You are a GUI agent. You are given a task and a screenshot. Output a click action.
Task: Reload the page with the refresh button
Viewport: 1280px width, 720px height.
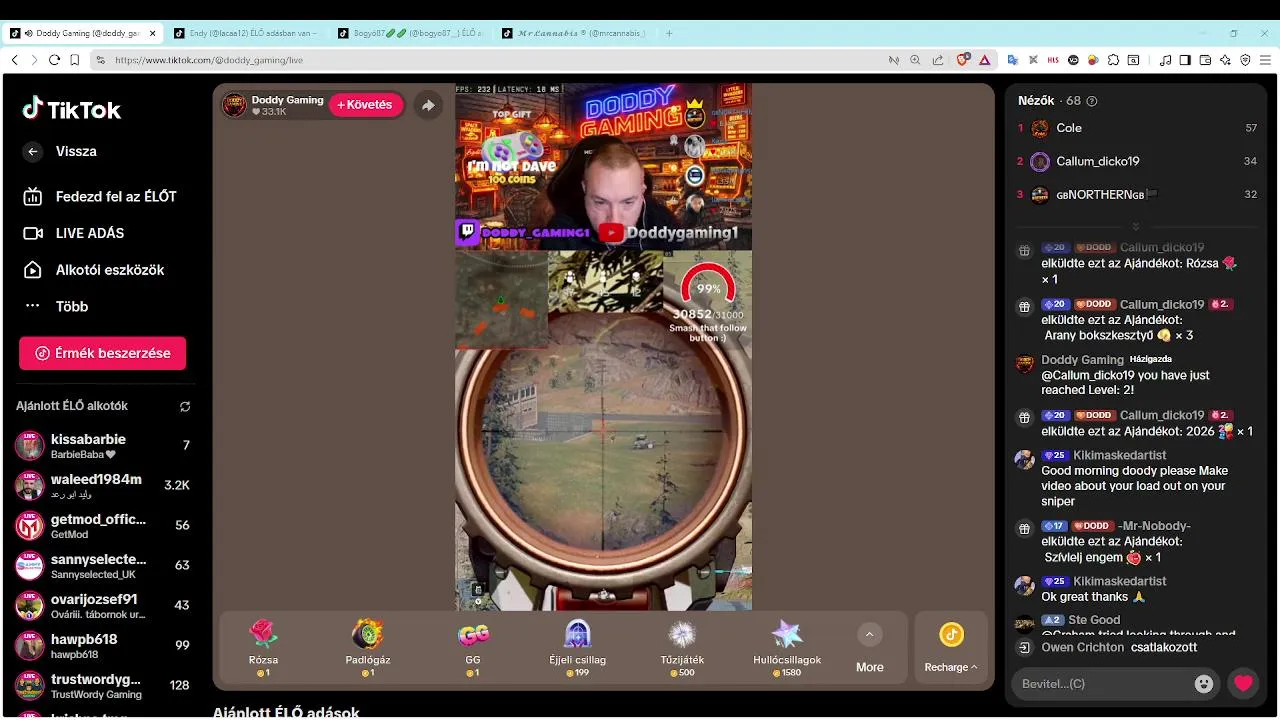[x=54, y=60]
